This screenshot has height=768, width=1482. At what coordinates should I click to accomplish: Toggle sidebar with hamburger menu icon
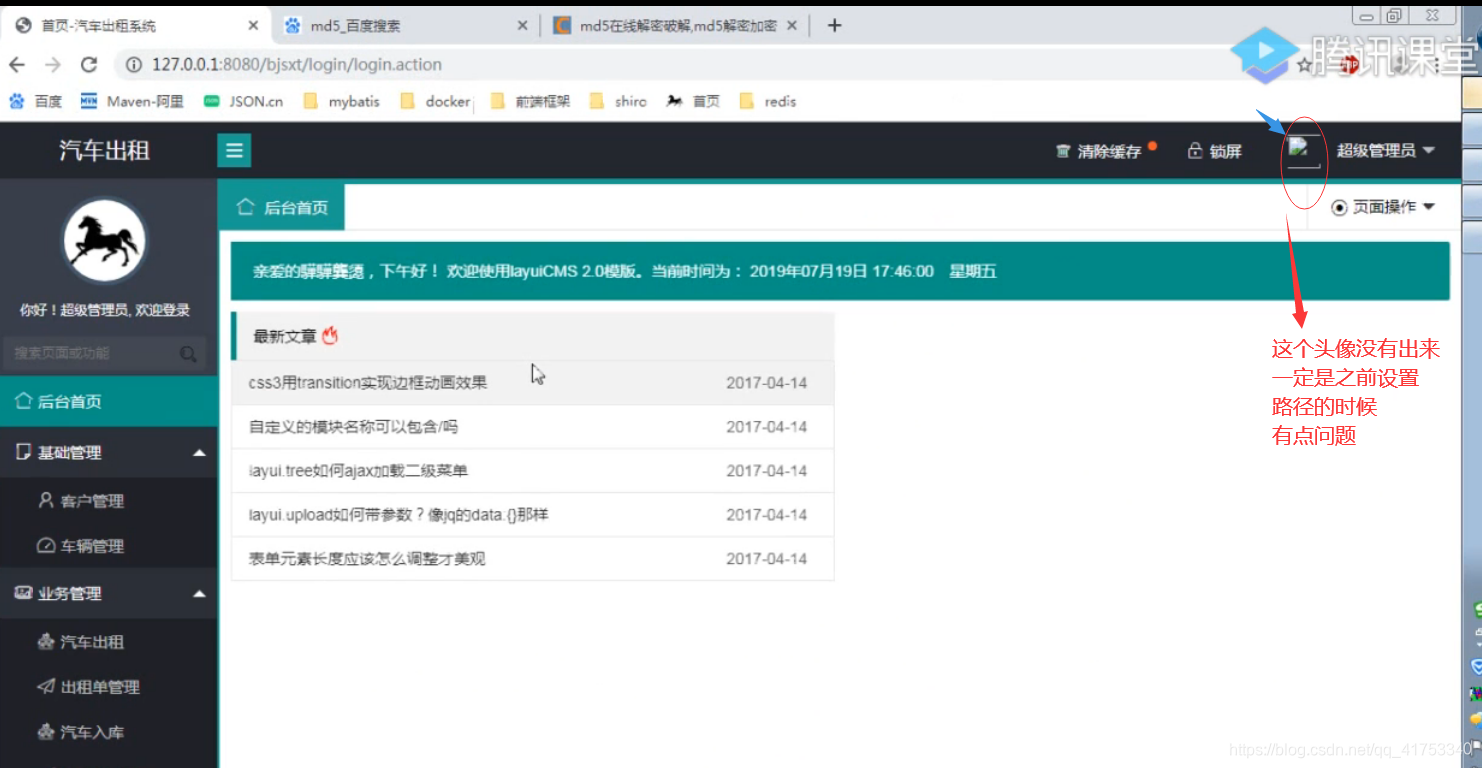coord(234,151)
